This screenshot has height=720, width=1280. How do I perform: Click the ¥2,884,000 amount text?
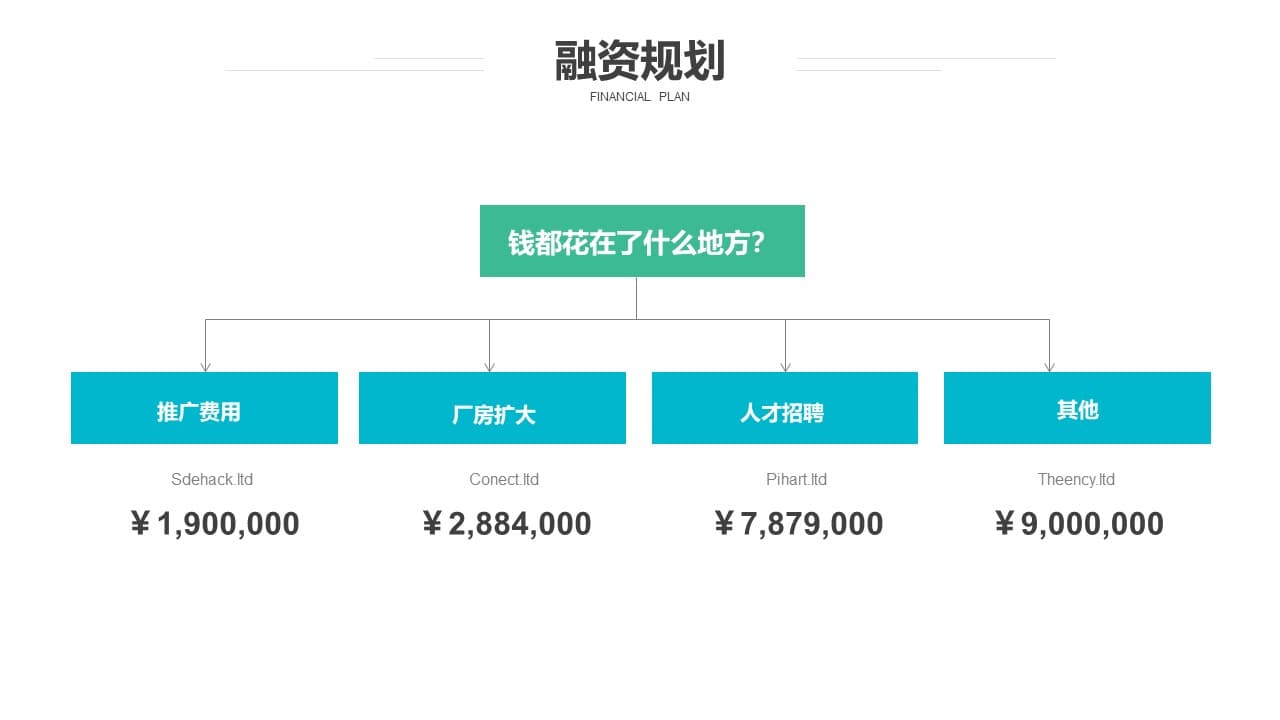pos(506,524)
